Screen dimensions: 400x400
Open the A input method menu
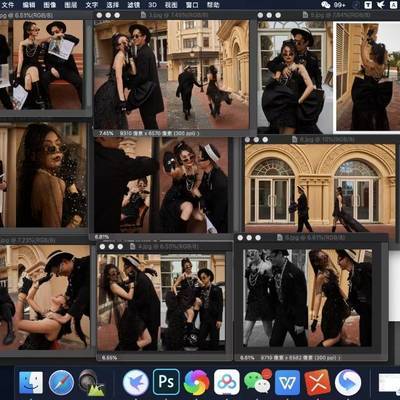point(393,5)
